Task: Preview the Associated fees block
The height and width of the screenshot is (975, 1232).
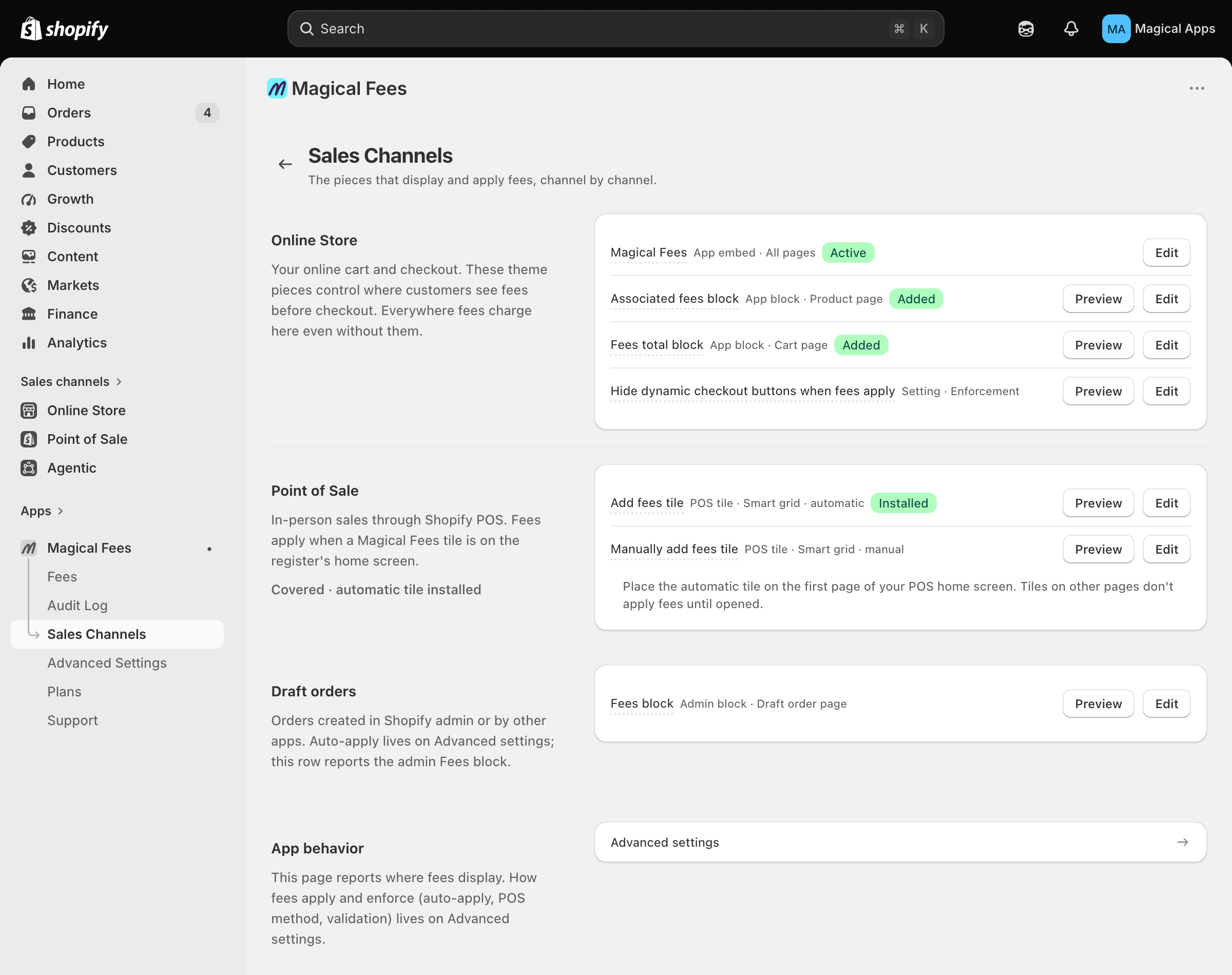Action: click(1098, 299)
